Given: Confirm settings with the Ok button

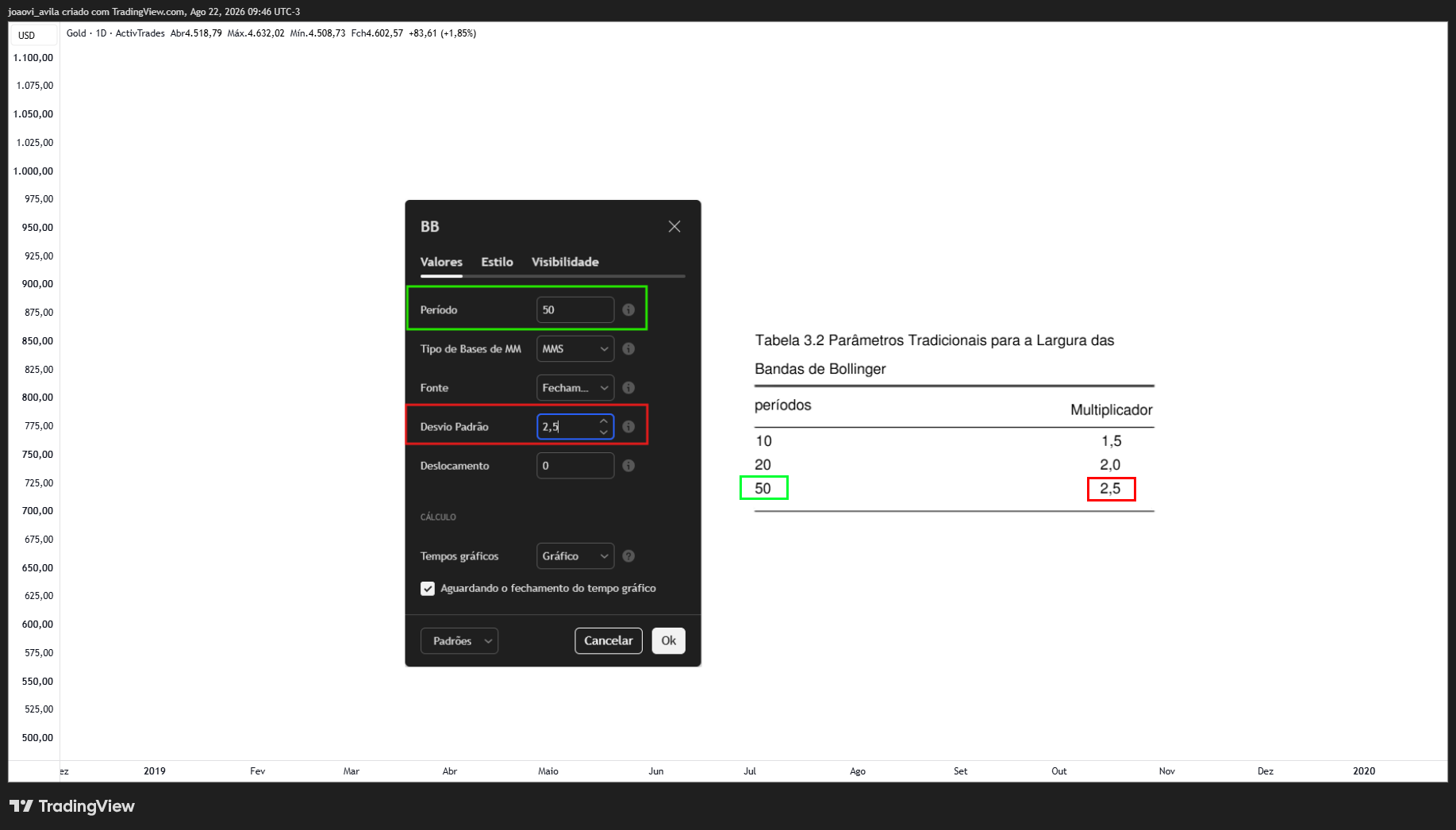Looking at the screenshot, I should pyautogui.click(x=669, y=641).
